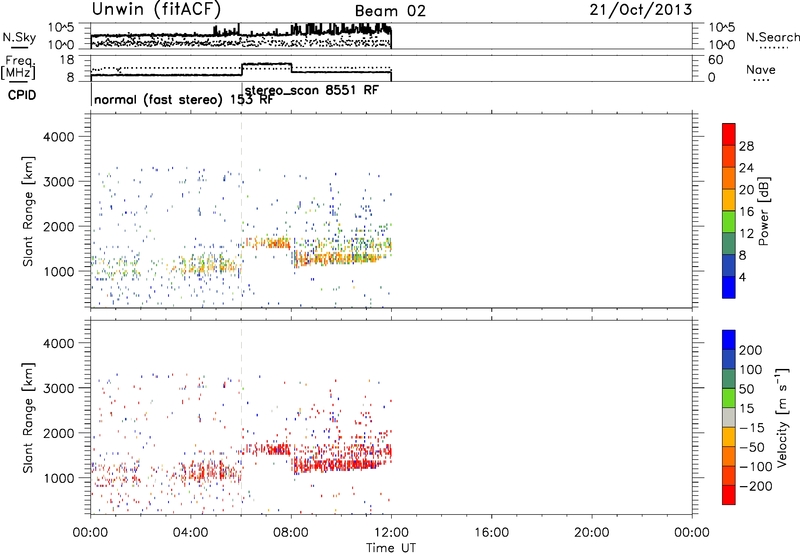Click the 'Slant Range [km]' label of velocity panel

(x=28, y=418)
